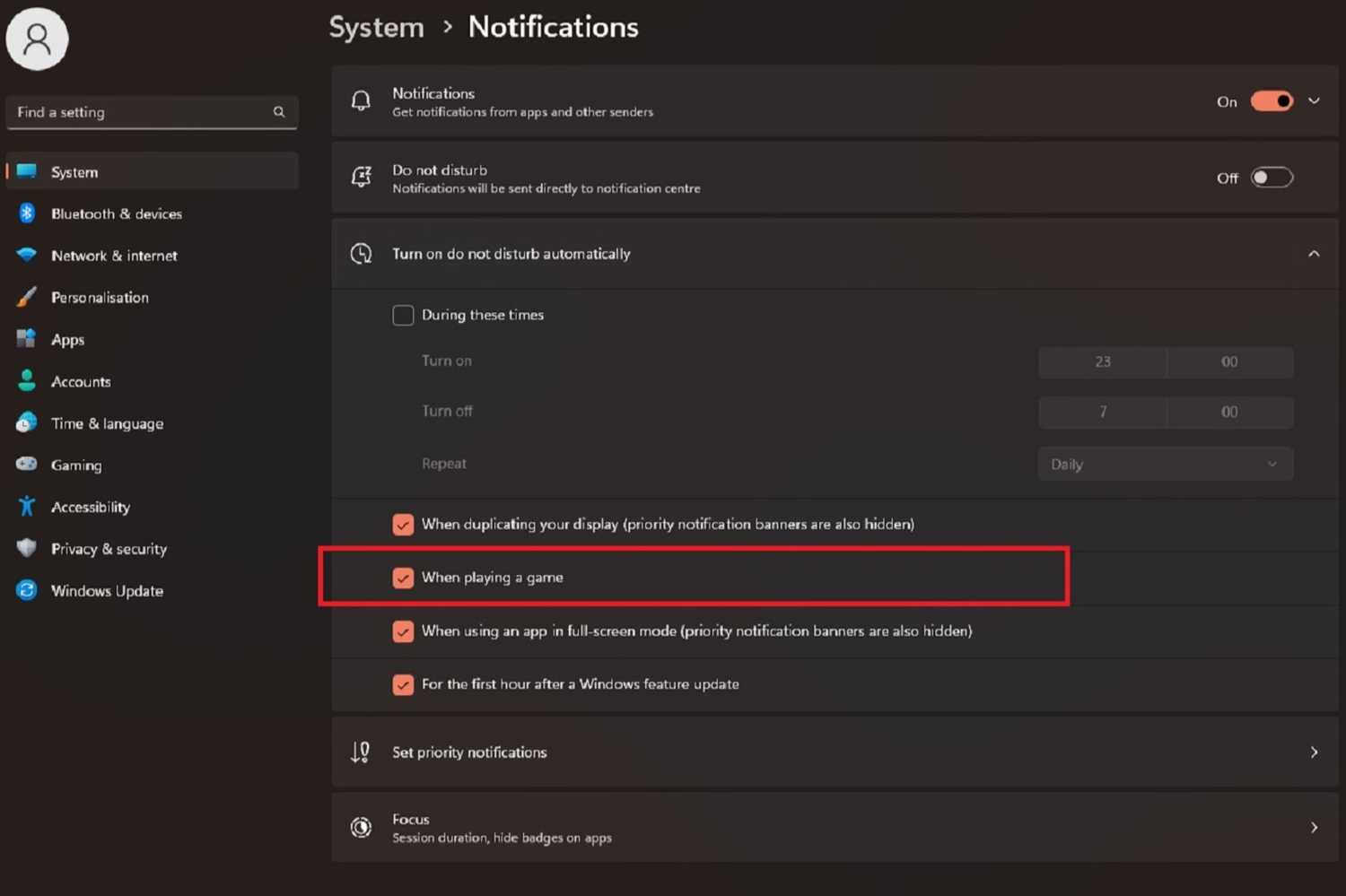Select System in the sidebar

pyautogui.click(x=74, y=171)
